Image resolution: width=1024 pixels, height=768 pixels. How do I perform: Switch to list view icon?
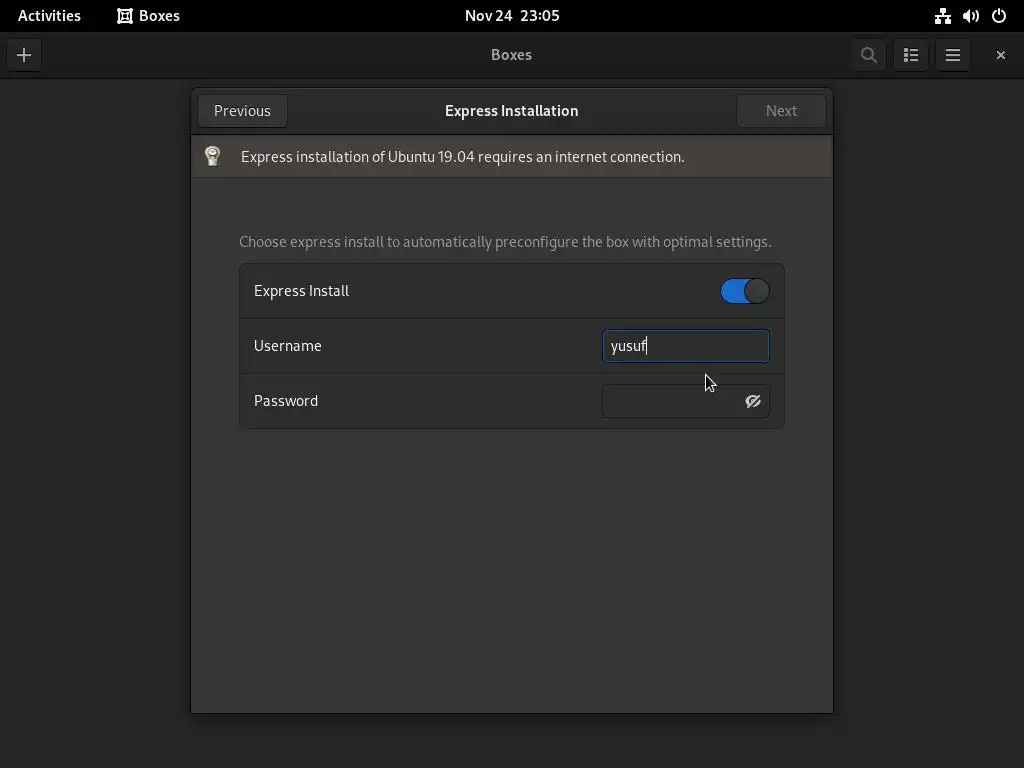coord(911,55)
